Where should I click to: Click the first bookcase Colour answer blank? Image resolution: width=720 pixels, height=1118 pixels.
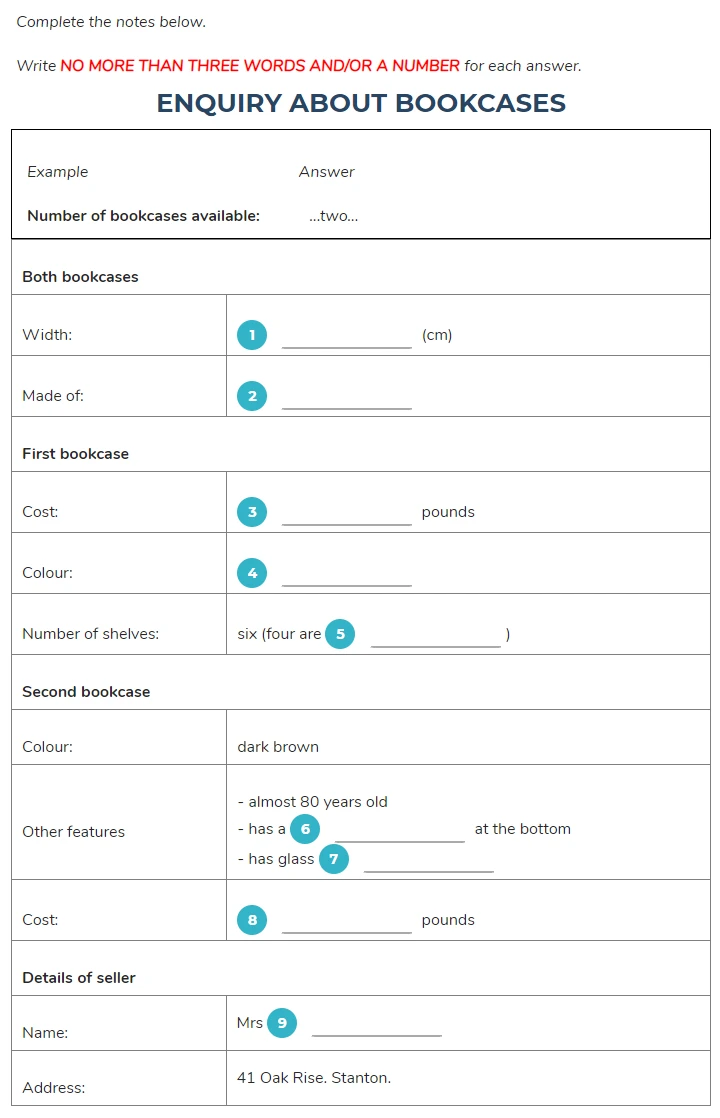pos(347,575)
